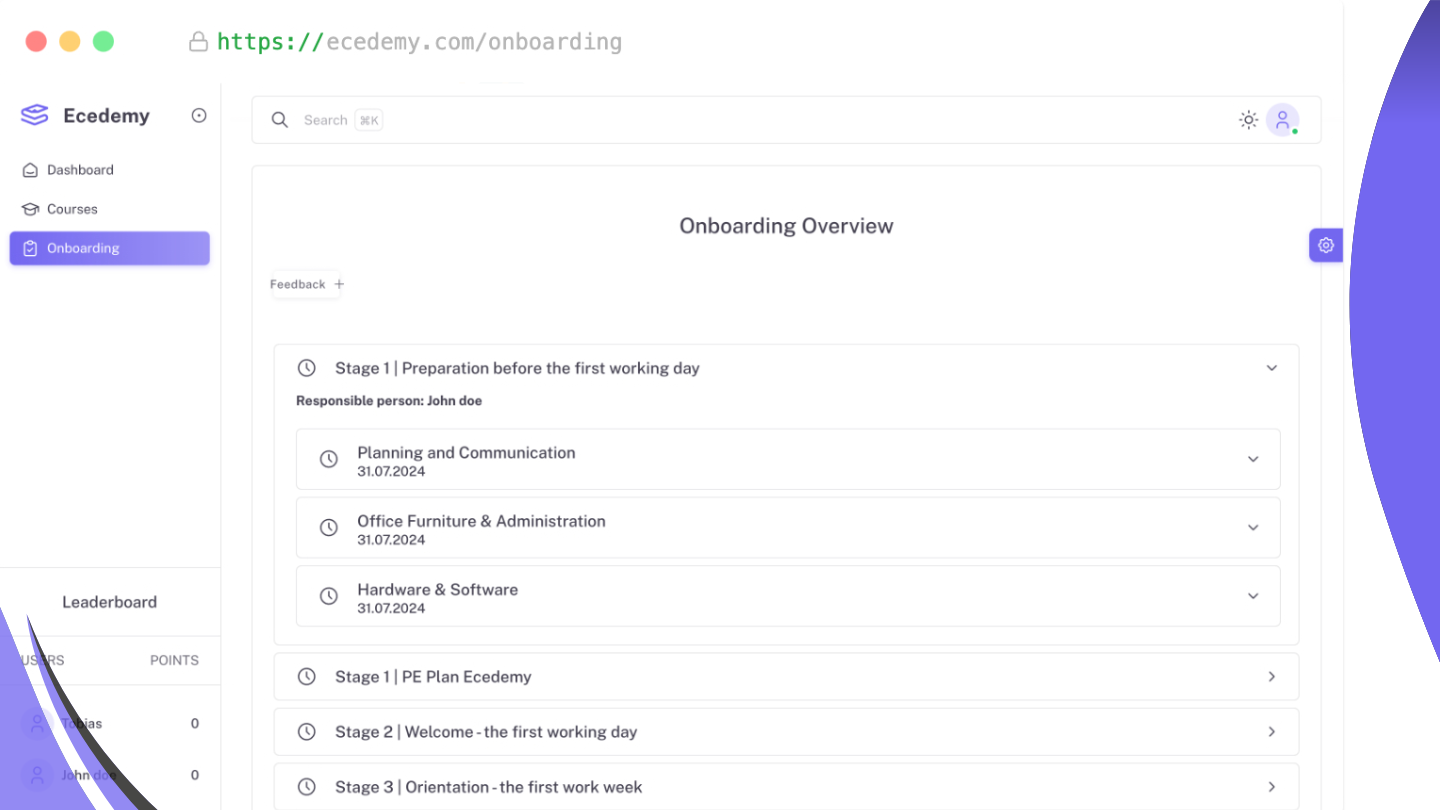This screenshot has height=810, width=1440.
Task: Click the search magnifier icon
Action: point(280,120)
